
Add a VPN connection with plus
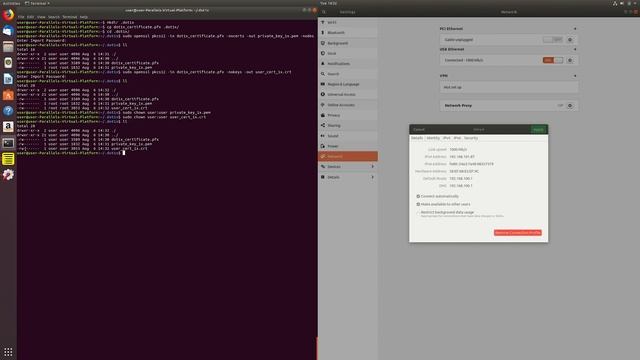pos(575,76)
